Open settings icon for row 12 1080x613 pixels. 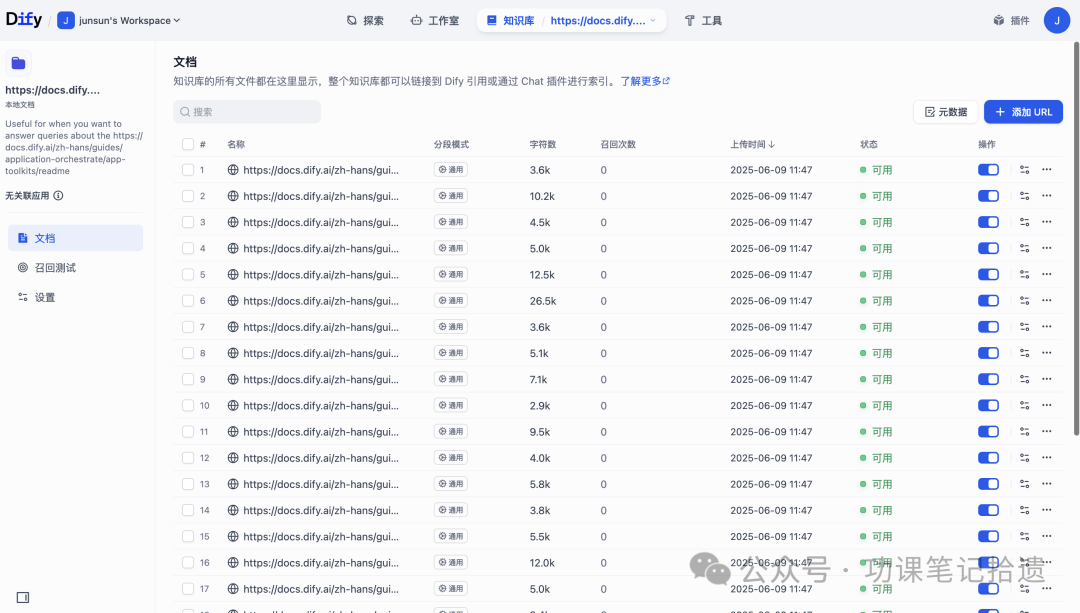pos(1024,457)
